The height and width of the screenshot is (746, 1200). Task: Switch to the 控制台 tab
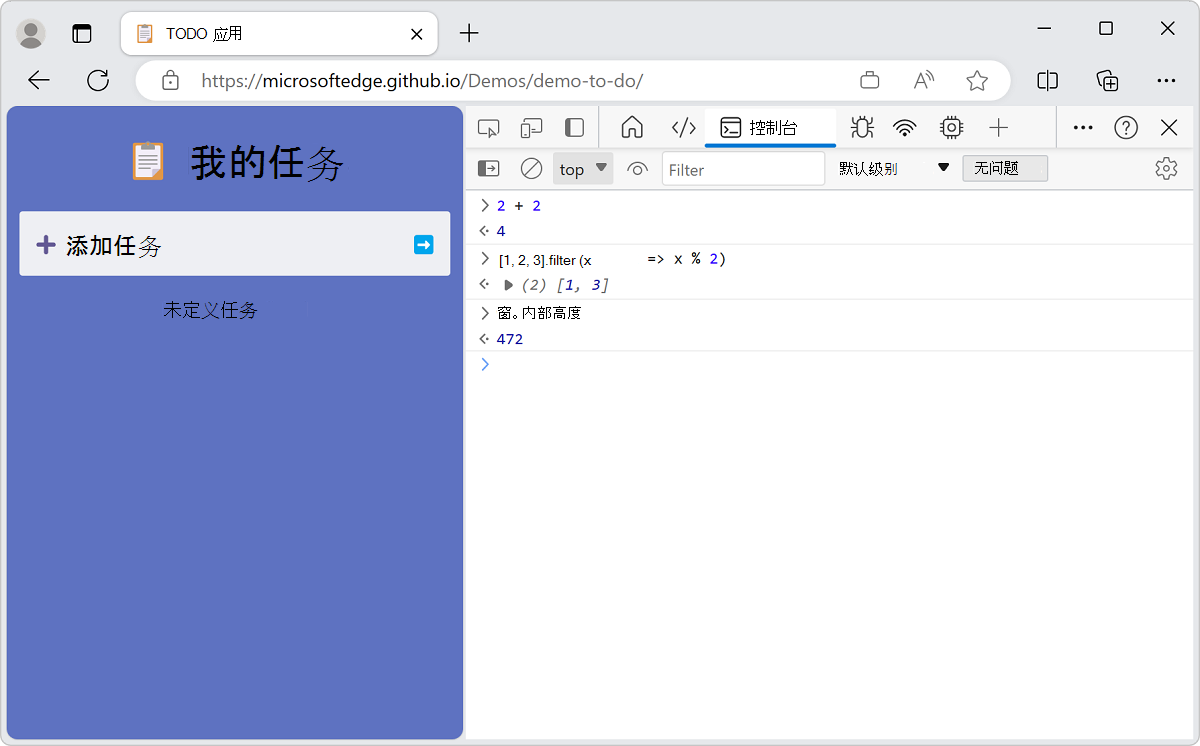[x=770, y=127]
